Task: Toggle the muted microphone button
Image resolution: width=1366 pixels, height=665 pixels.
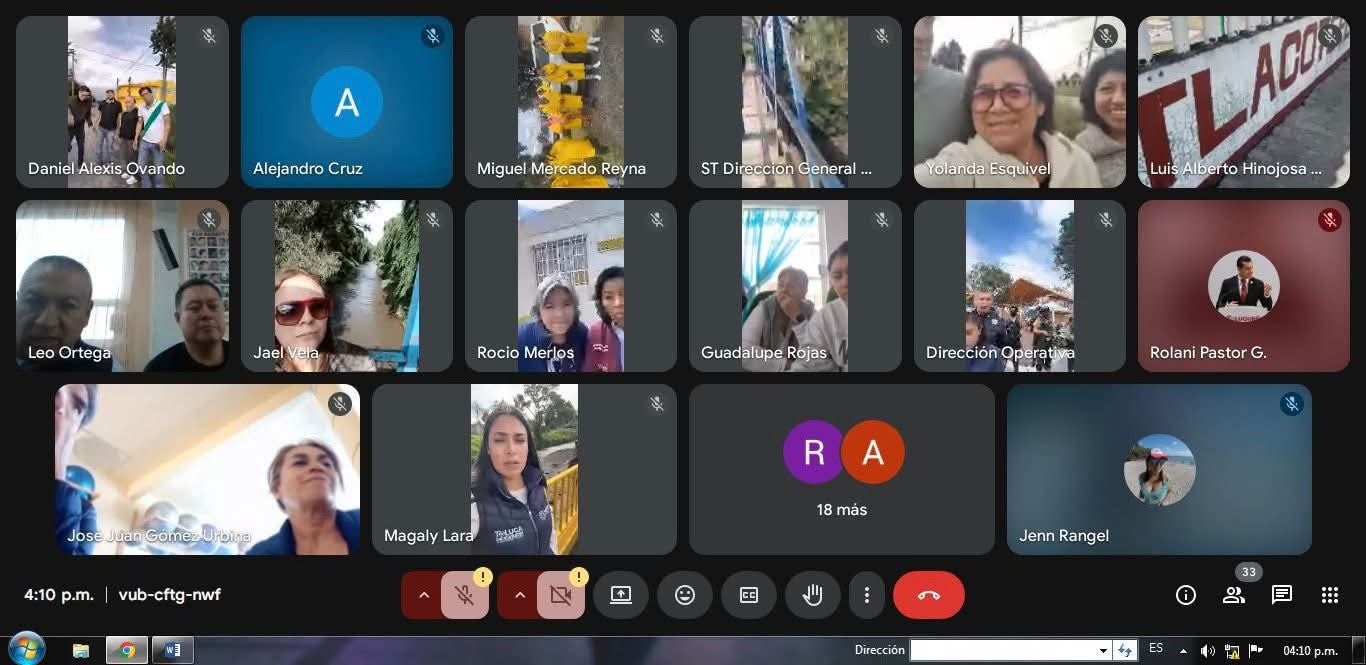Action: tap(465, 596)
